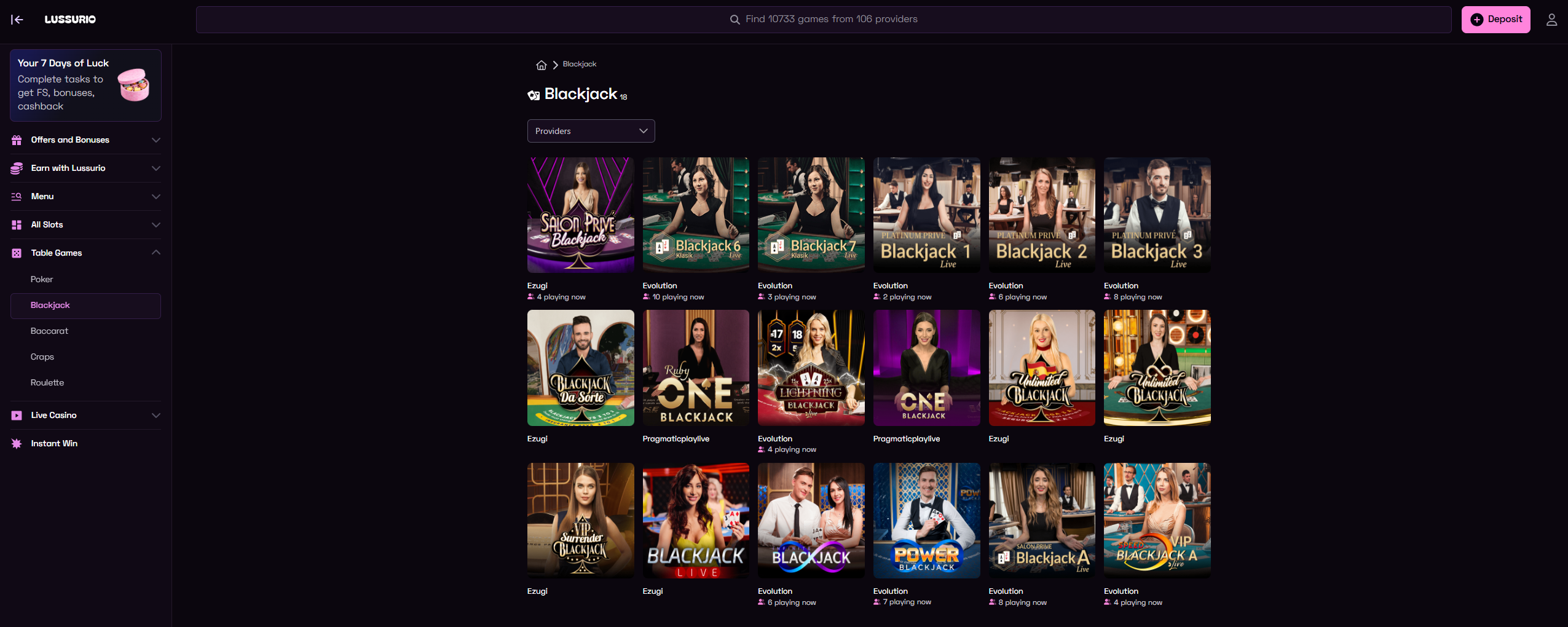Click the All Slots grid icon
Image resolution: width=1568 pixels, height=627 pixels.
[x=17, y=225]
